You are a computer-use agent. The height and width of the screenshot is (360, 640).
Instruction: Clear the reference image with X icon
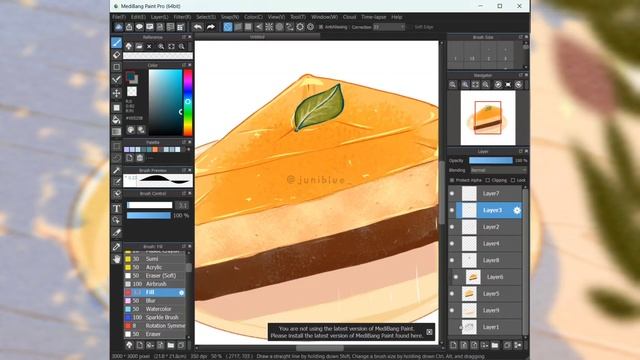(x=149, y=46)
